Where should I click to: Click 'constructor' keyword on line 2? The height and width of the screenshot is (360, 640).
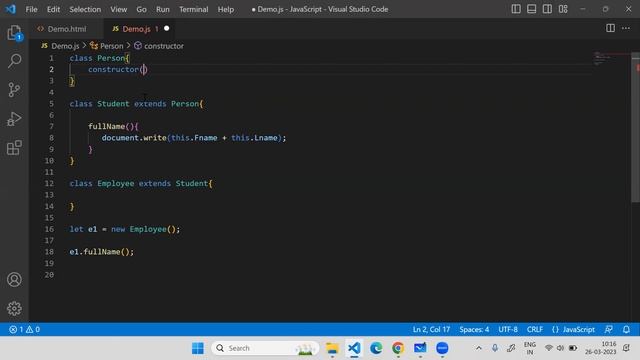tap(113, 69)
